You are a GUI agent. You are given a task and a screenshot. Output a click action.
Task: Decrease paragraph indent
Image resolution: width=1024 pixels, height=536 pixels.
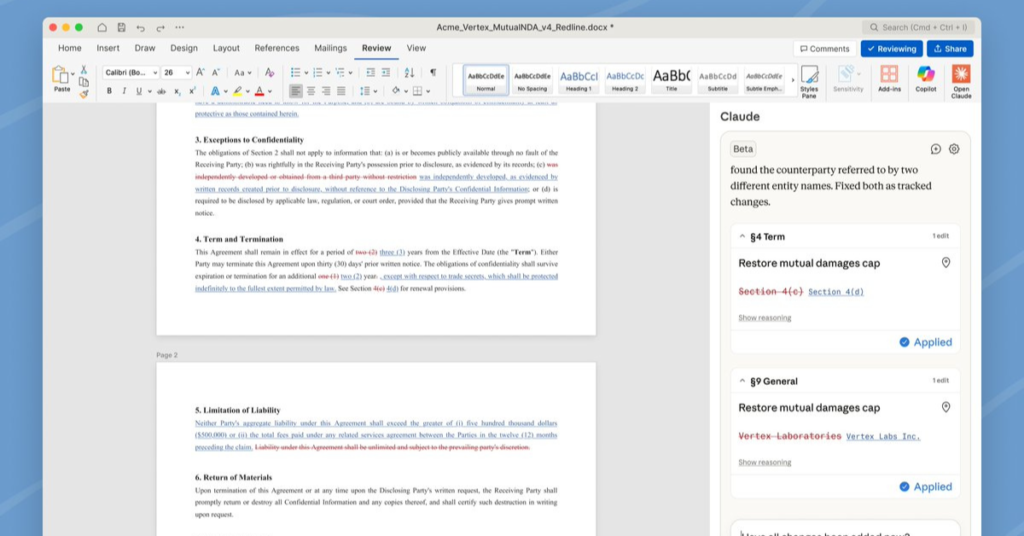pos(370,72)
